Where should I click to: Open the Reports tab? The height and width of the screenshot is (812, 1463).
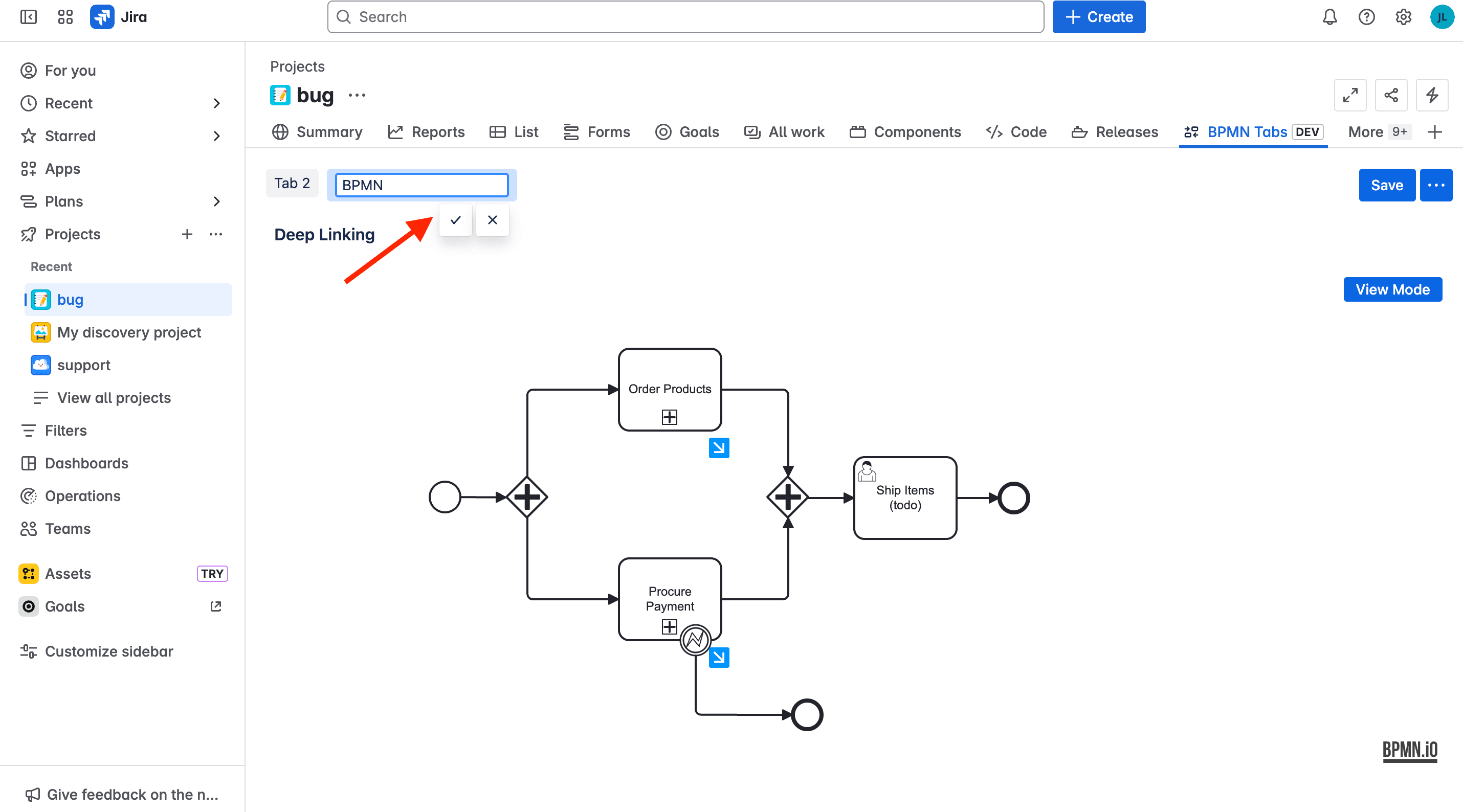[x=426, y=132]
